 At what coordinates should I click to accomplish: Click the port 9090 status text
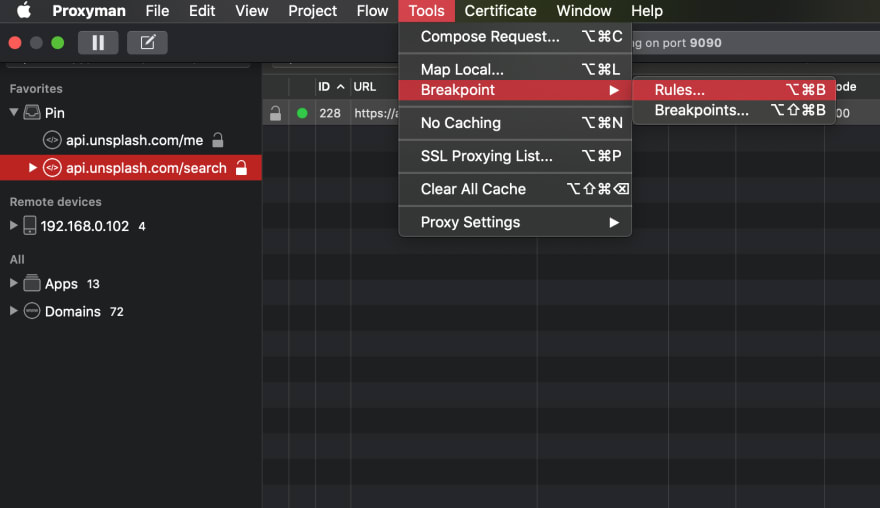(x=676, y=43)
